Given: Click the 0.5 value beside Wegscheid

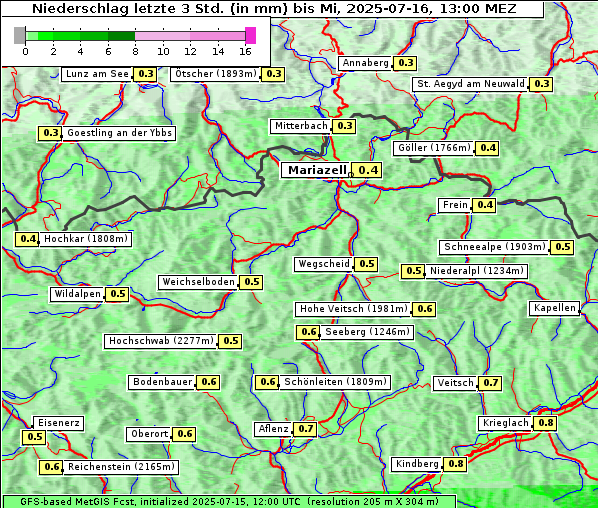Looking at the screenshot, I should pos(366,264).
